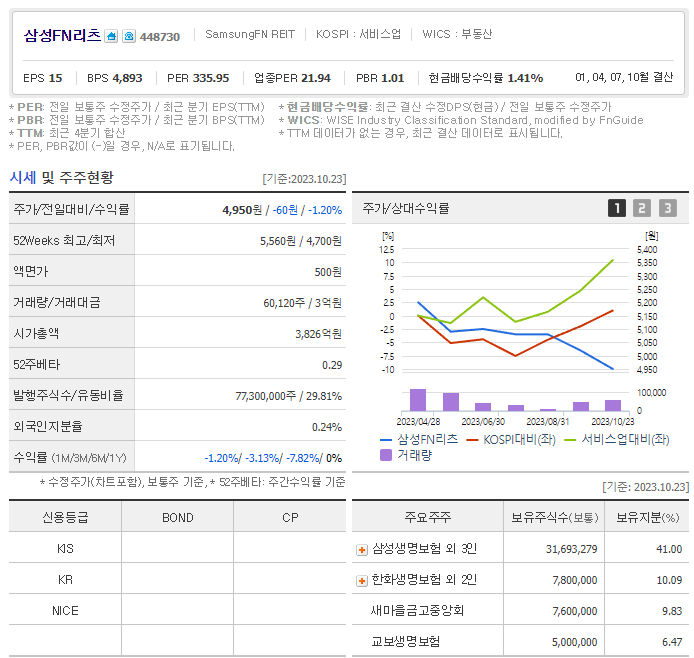Toggle KOSPI대비(좌) red legend entry
This screenshot has height=658, width=694.
[x=511, y=439]
